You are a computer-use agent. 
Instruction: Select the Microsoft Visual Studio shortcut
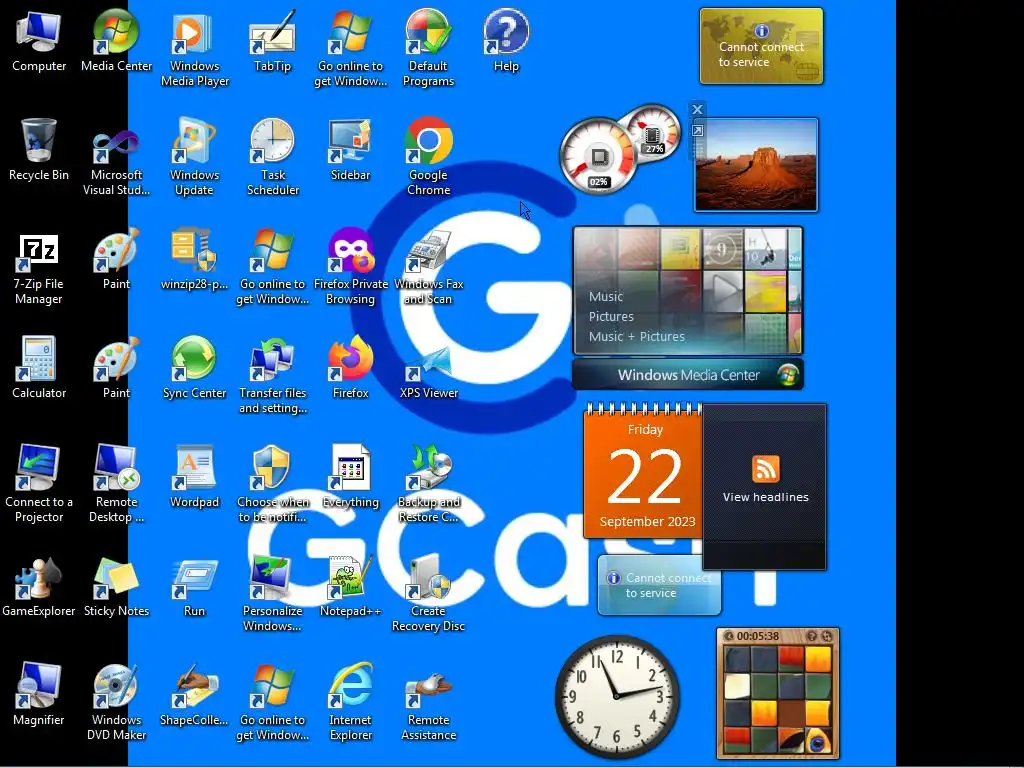116,158
